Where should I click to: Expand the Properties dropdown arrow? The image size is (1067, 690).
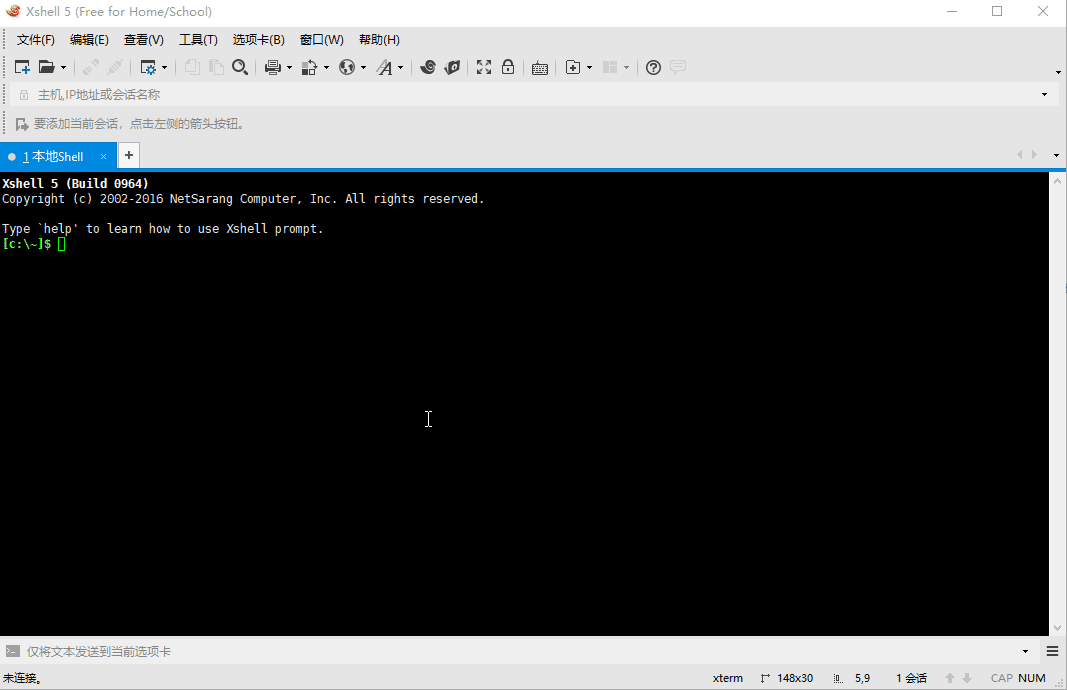tap(164, 67)
